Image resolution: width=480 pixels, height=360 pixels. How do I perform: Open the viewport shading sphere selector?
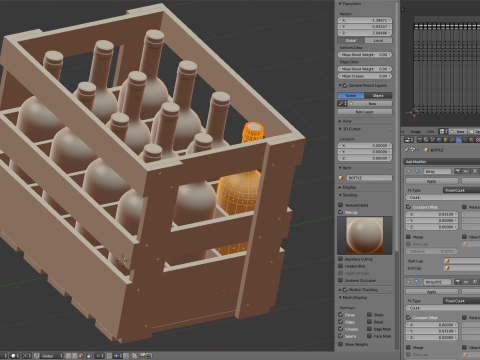tap(15, 356)
